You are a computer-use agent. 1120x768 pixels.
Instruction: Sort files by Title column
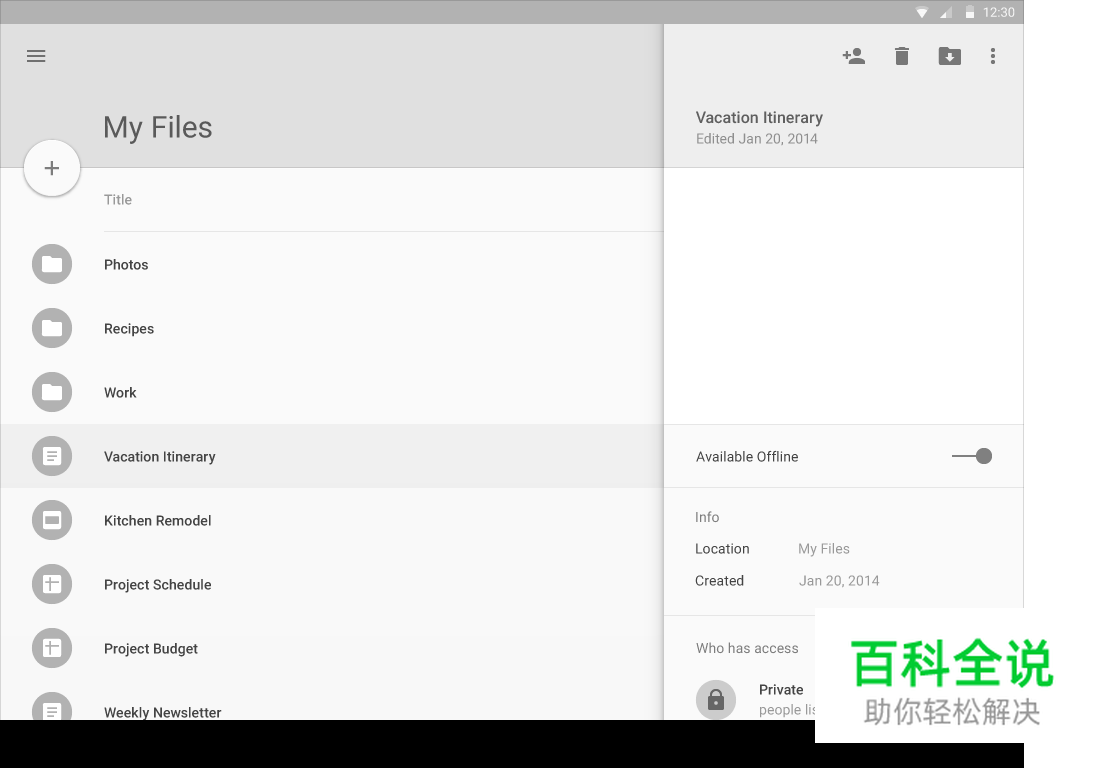(x=118, y=199)
